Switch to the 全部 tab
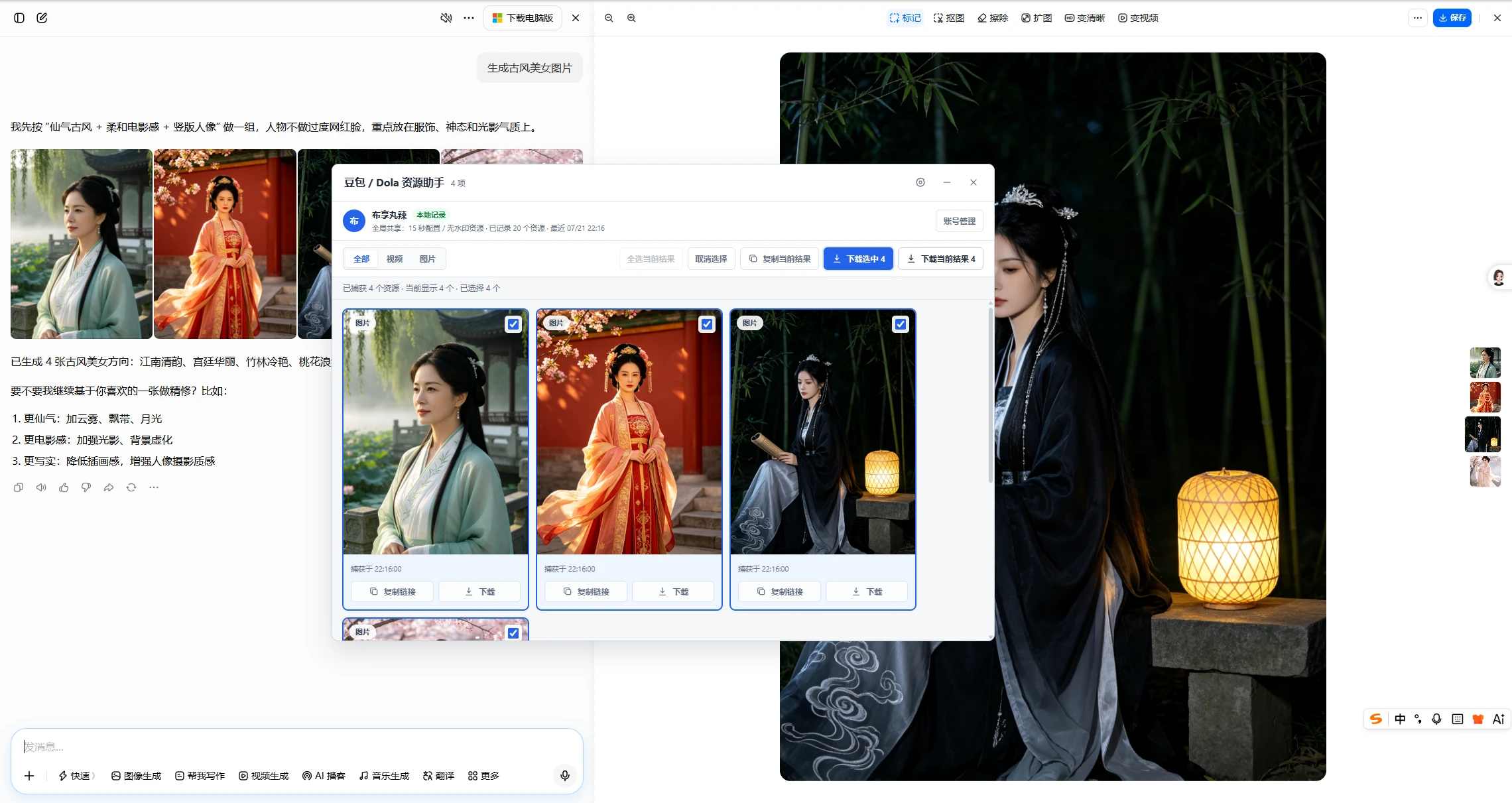1512x803 pixels. click(x=361, y=259)
